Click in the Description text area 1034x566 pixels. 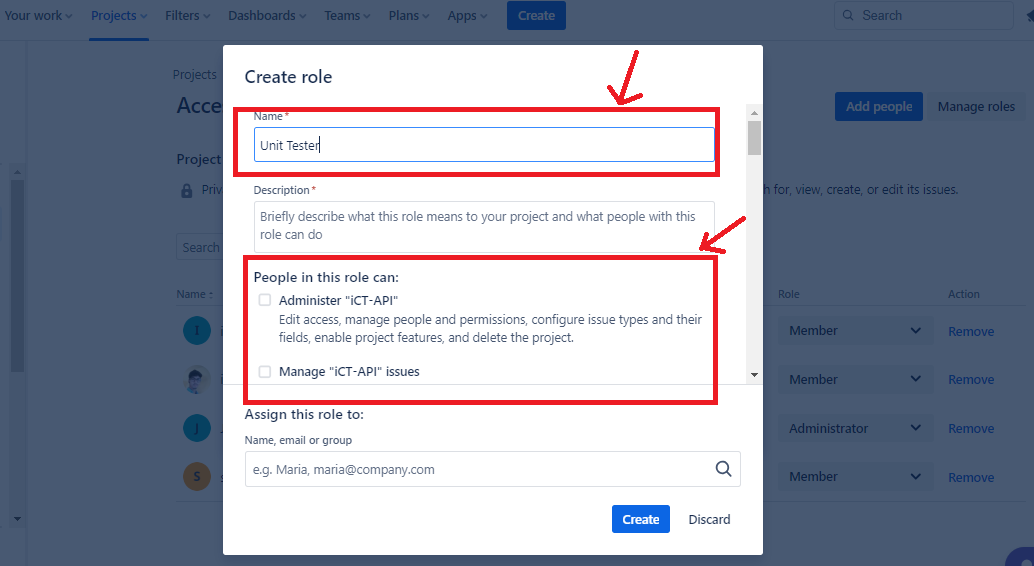tap(484, 226)
